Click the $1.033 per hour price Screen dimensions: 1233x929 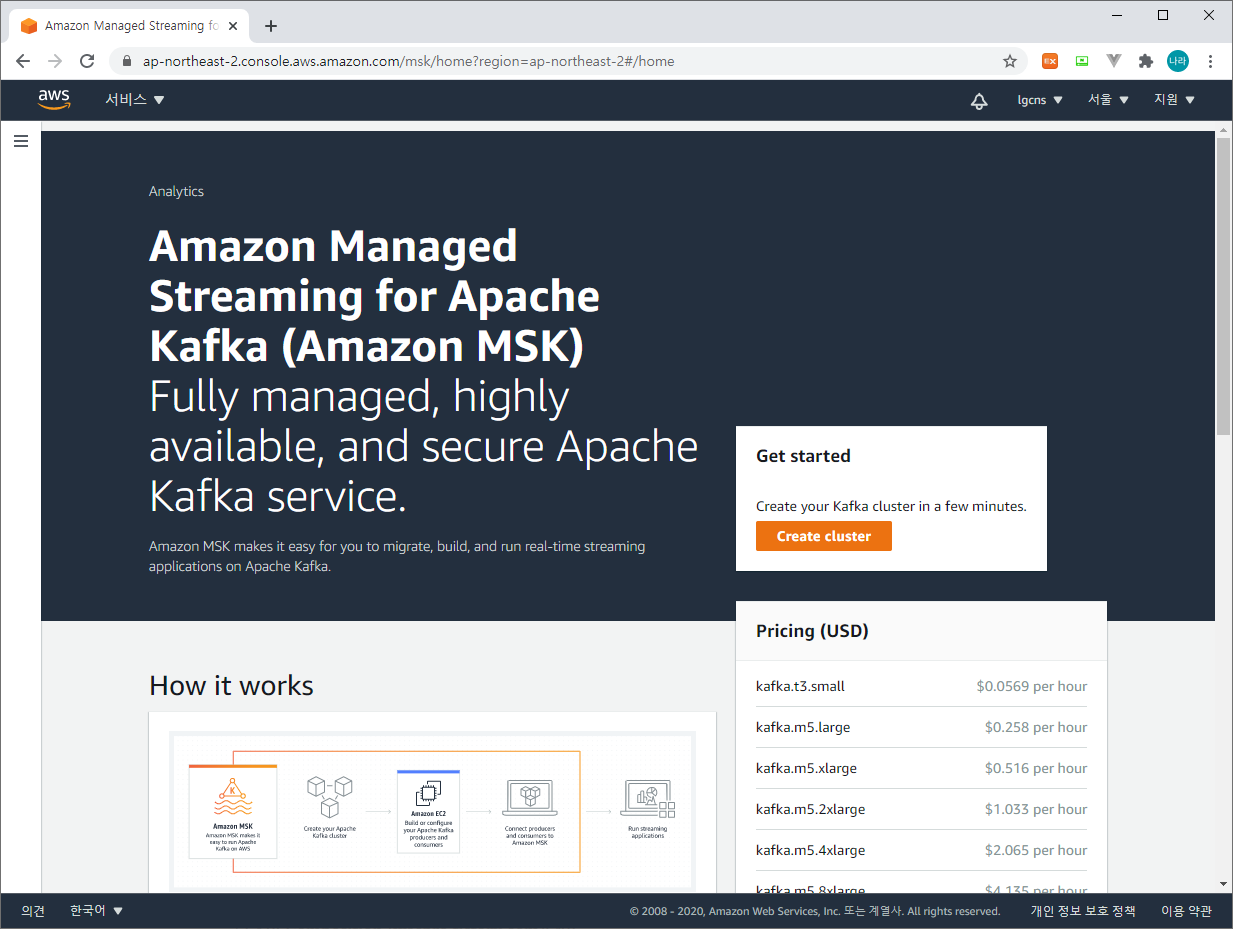pos(1036,809)
